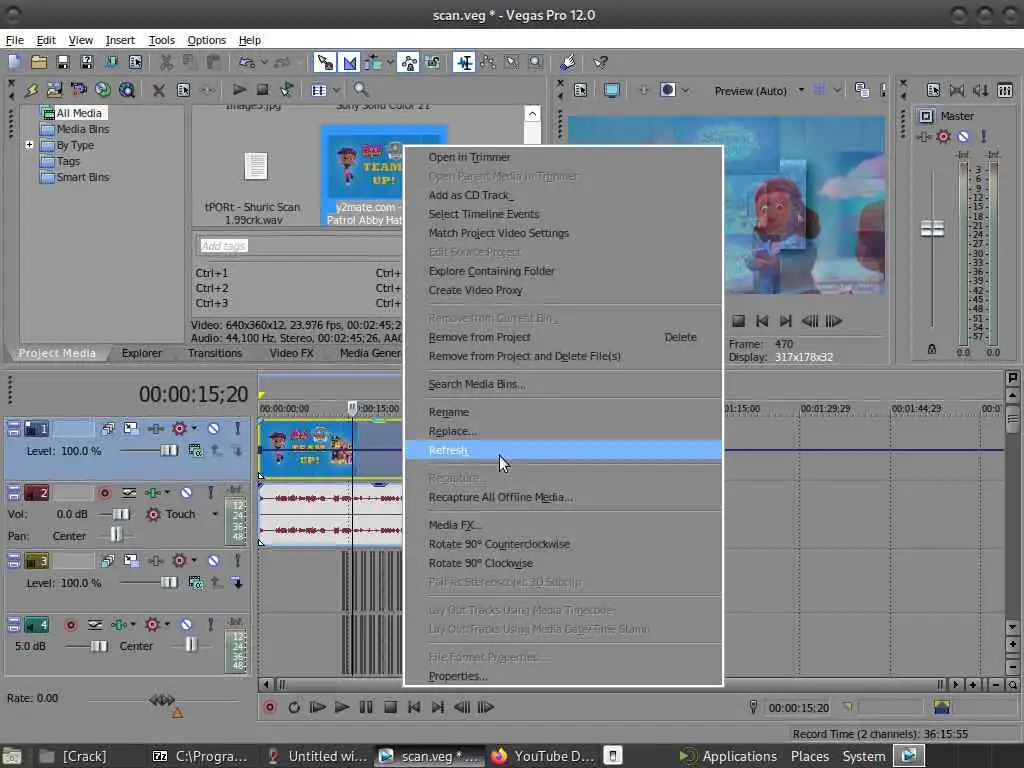Expand the By Type tree node

tap(29, 144)
